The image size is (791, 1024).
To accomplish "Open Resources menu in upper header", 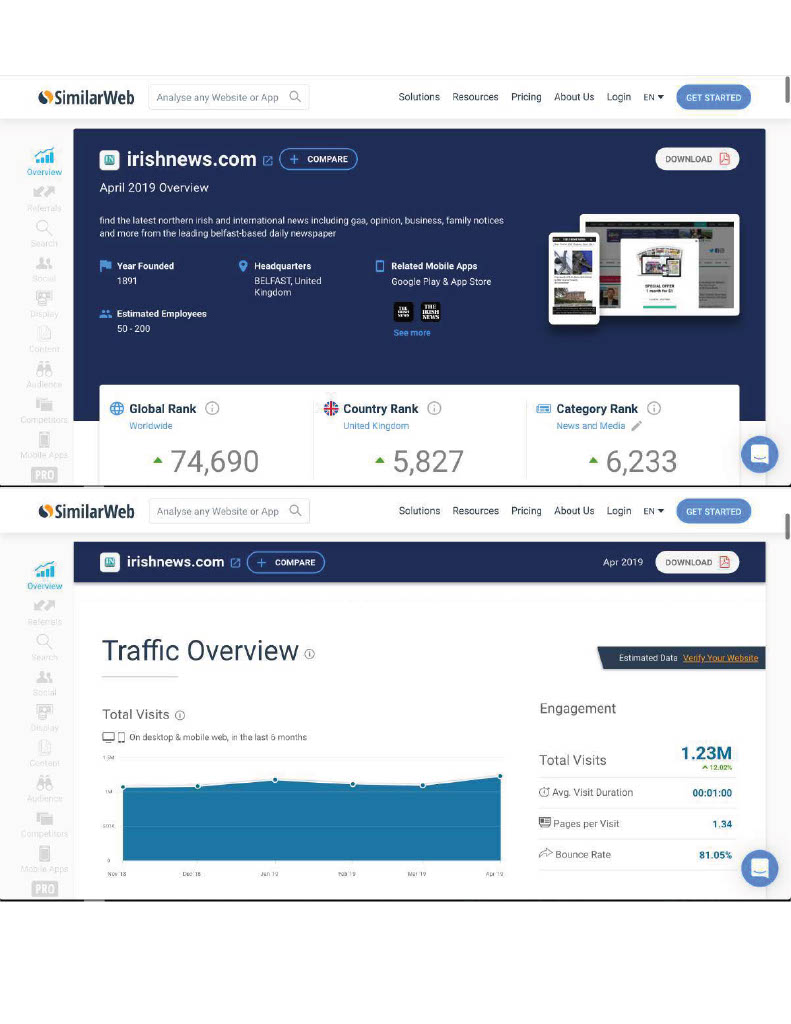I will coord(476,97).
